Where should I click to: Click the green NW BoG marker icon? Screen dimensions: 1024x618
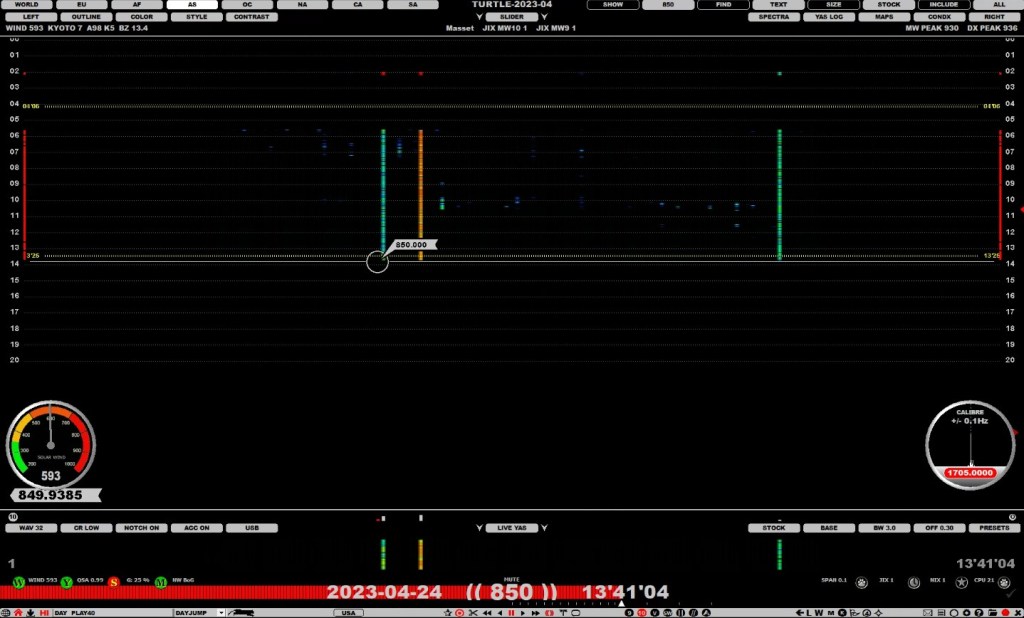tap(161, 581)
